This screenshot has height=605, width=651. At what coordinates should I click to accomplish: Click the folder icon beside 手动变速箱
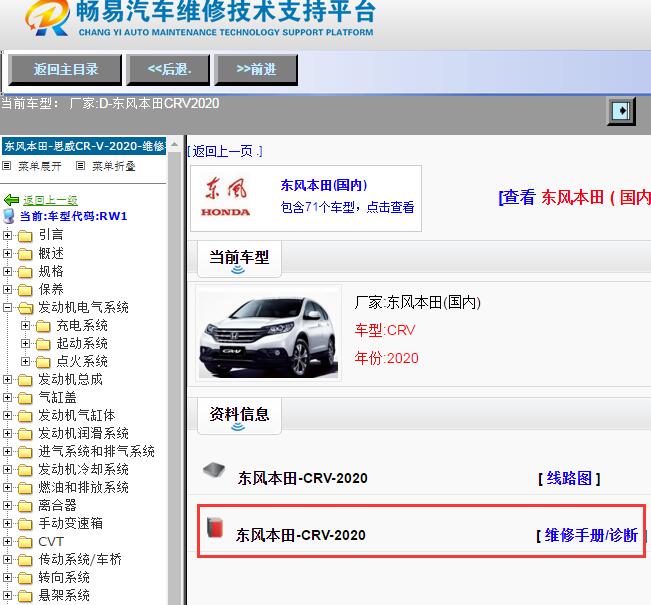[x=25, y=524]
